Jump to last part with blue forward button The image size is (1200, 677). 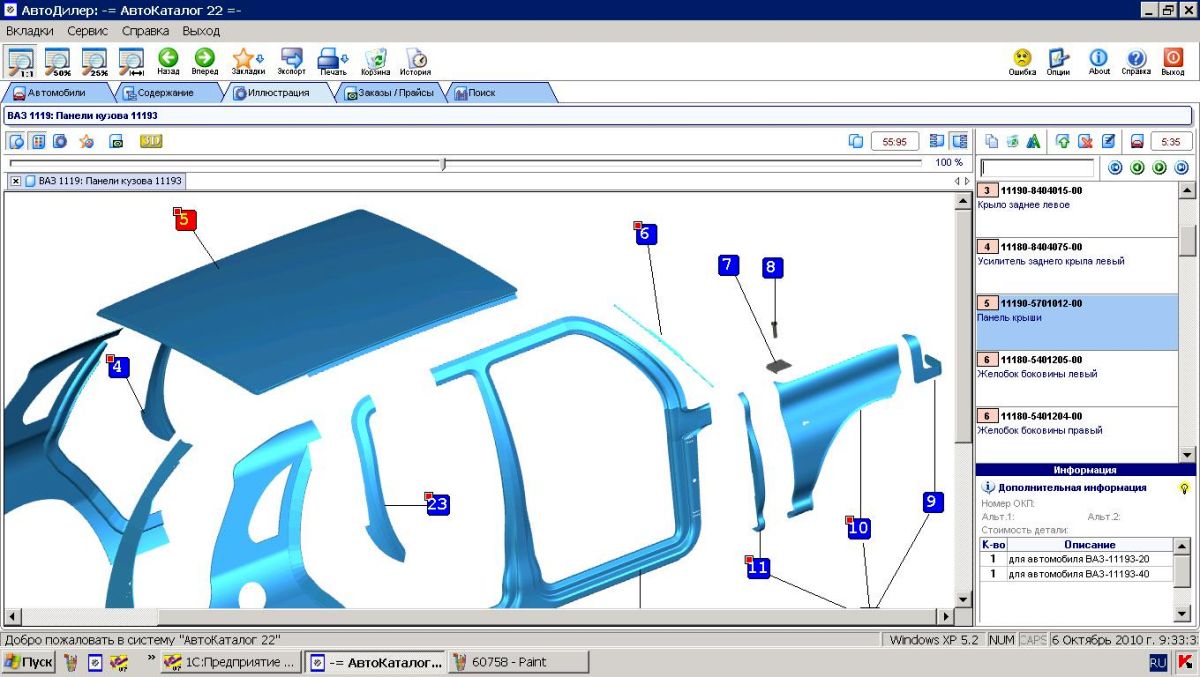coord(1181,168)
